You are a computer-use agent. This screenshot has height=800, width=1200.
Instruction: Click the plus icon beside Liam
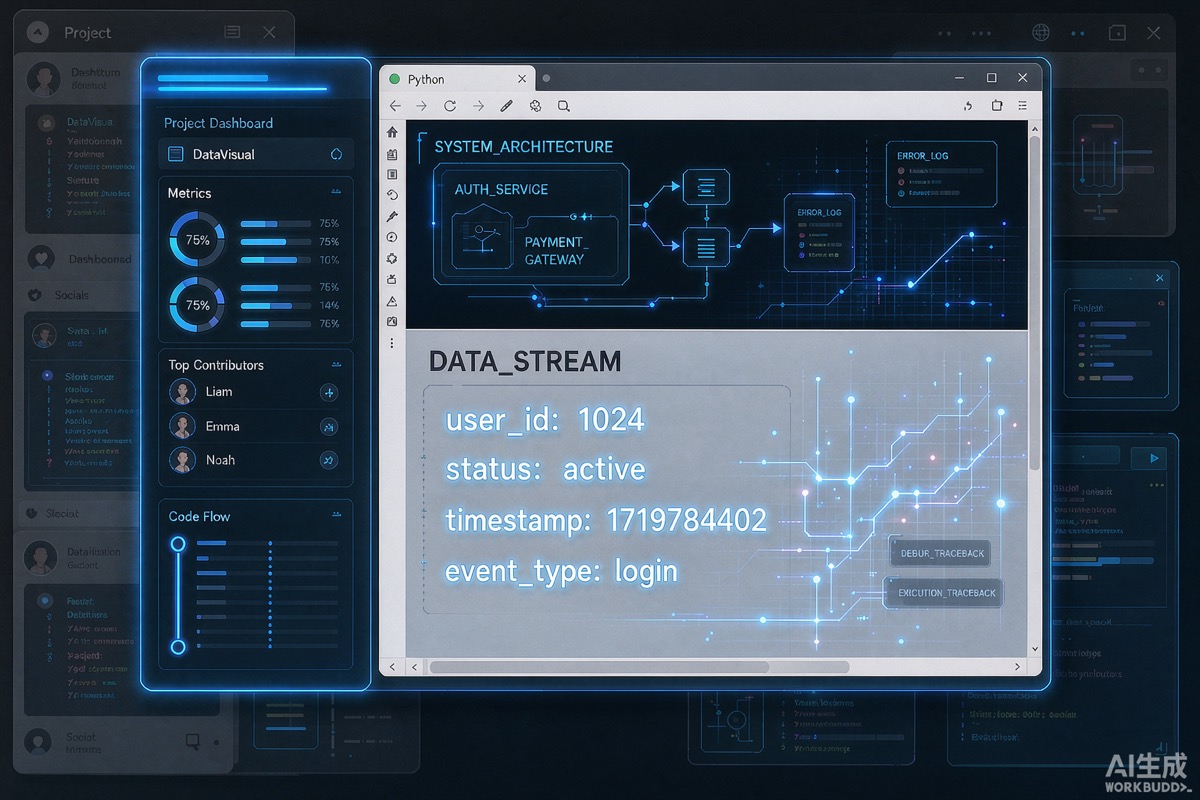pyautogui.click(x=329, y=393)
